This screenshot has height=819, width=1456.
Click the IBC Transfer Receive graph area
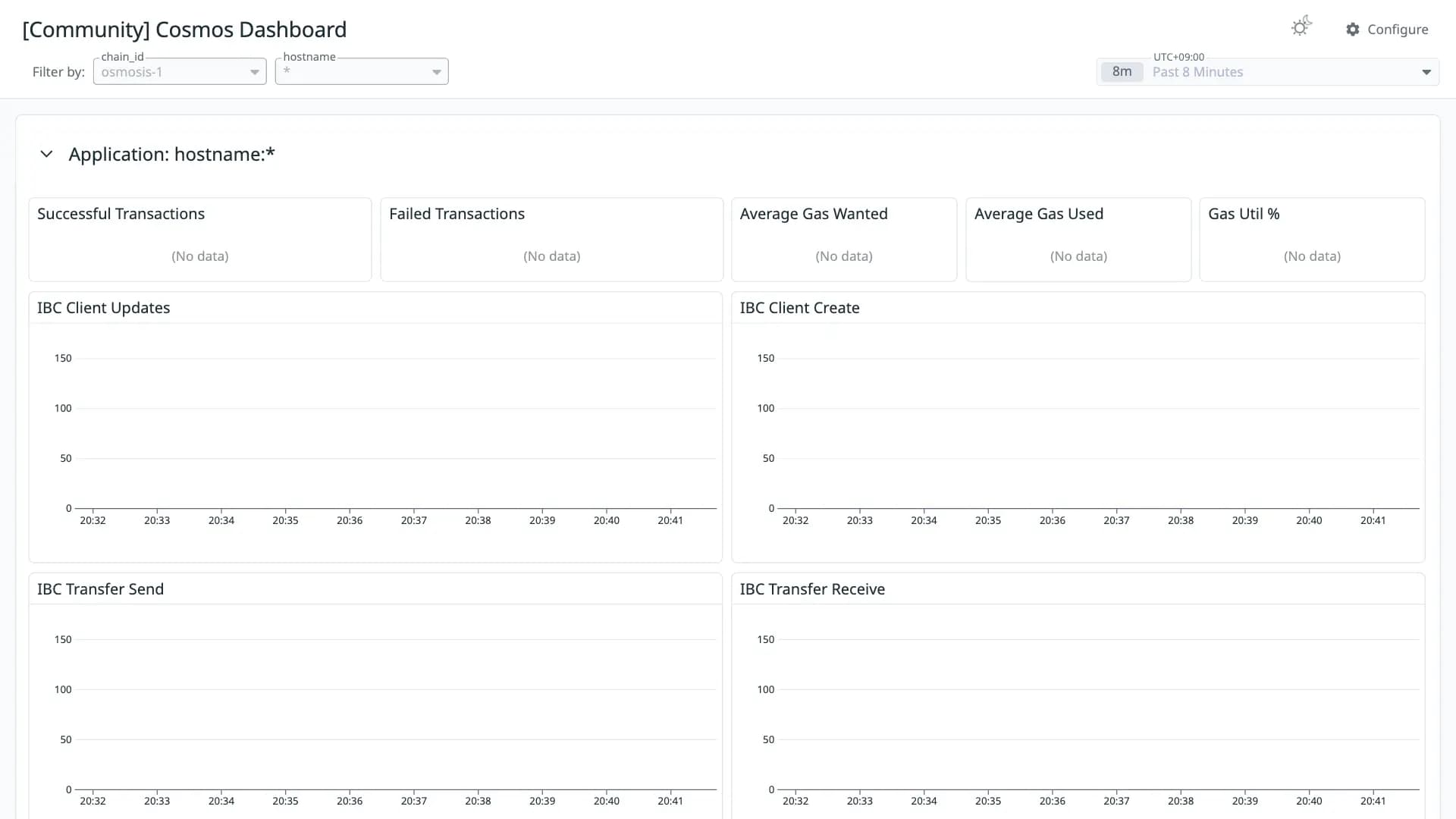click(x=1099, y=713)
